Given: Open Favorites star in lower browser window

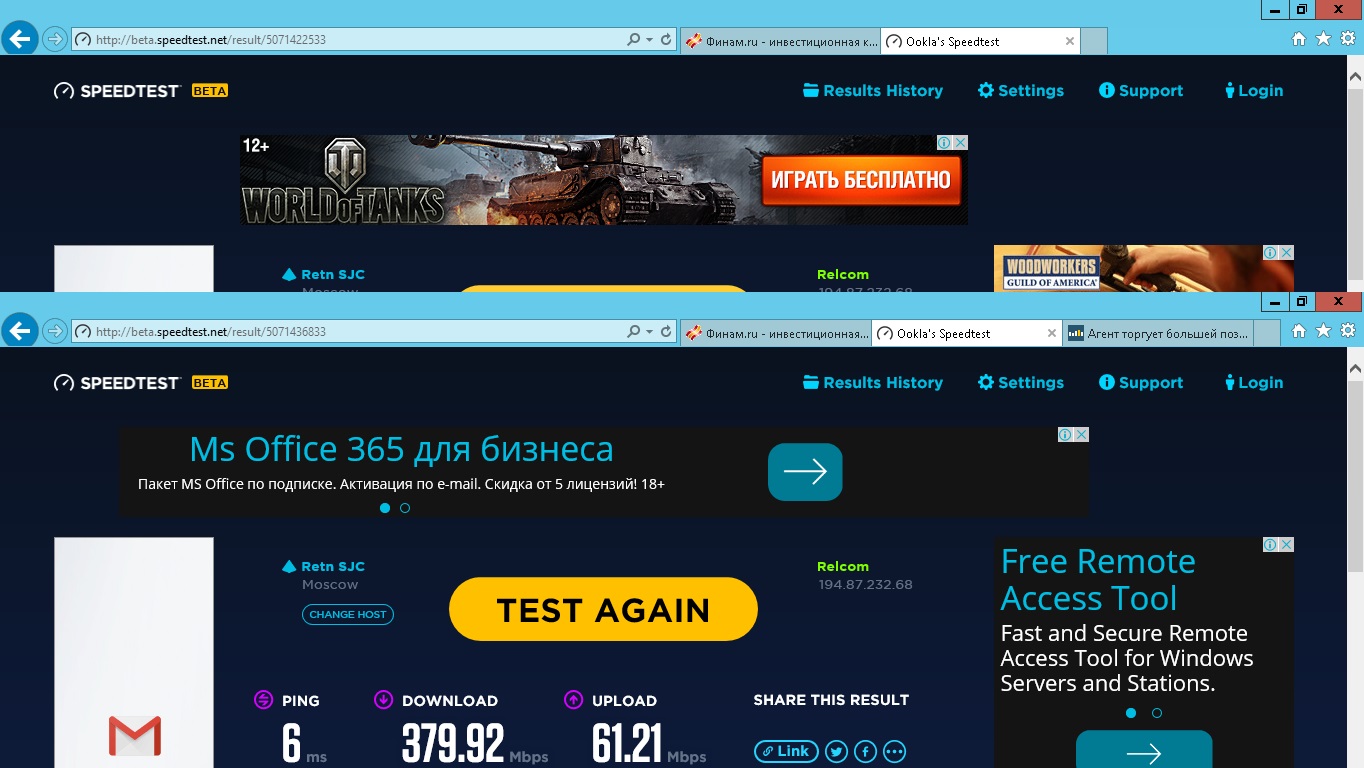Looking at the screenshot, I should coord(1323,331).
